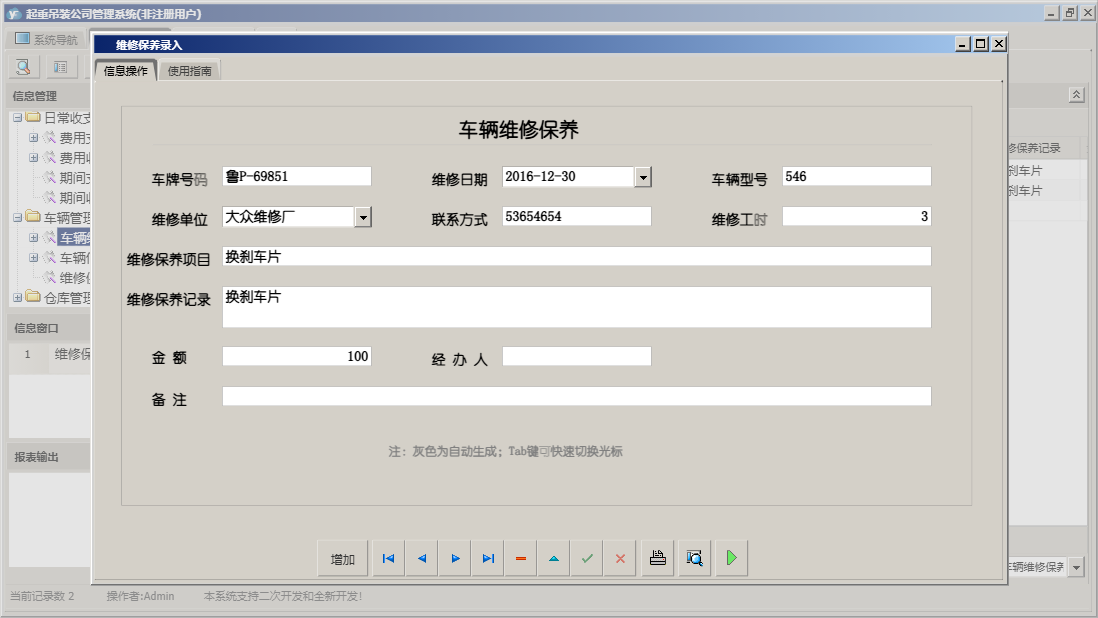Switch to the 使用指南 tab
Viewport: 1098px width, 618px height.
[189, 71]
